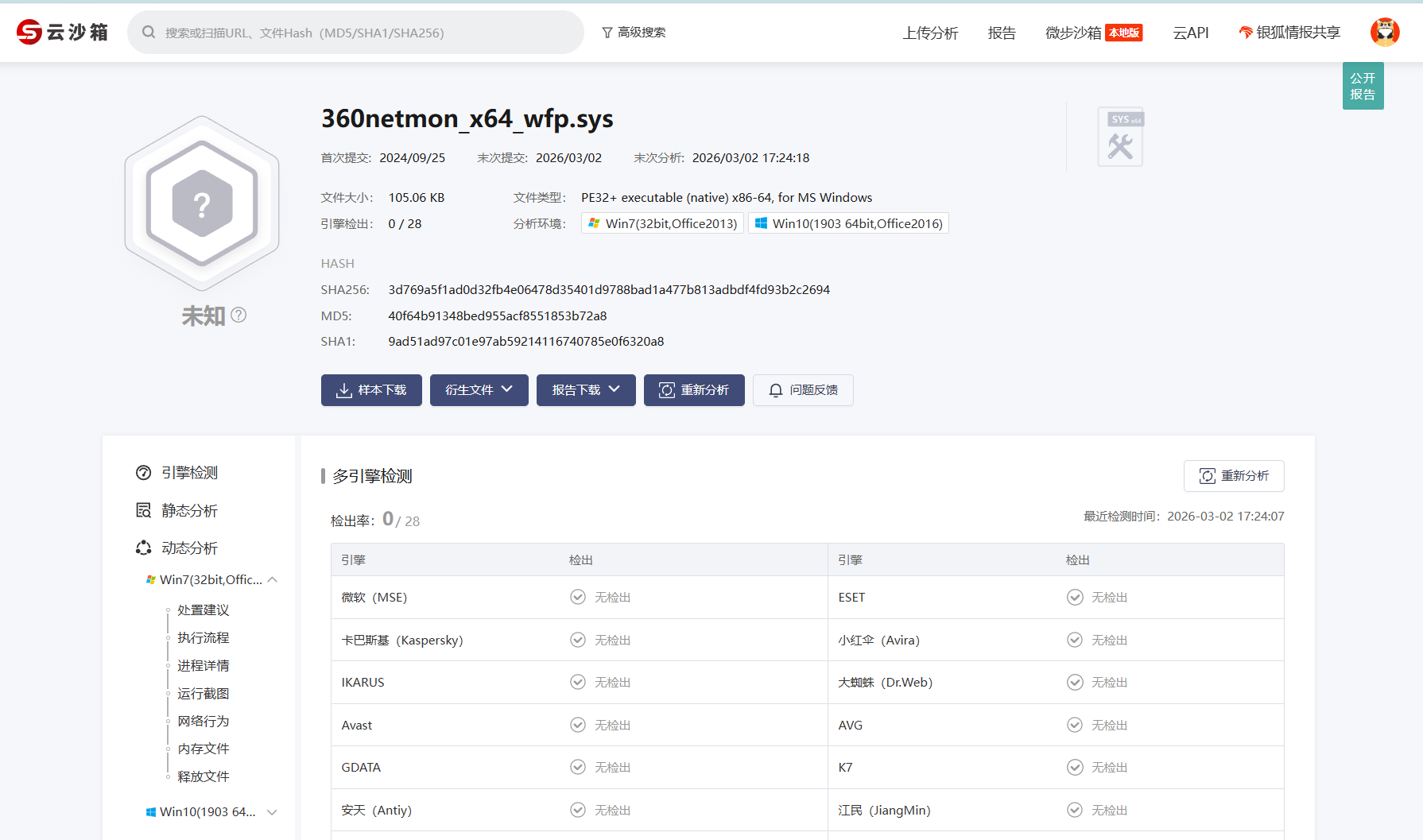Click the Windows 7 logo in sidebar tree

click(151, 579)
